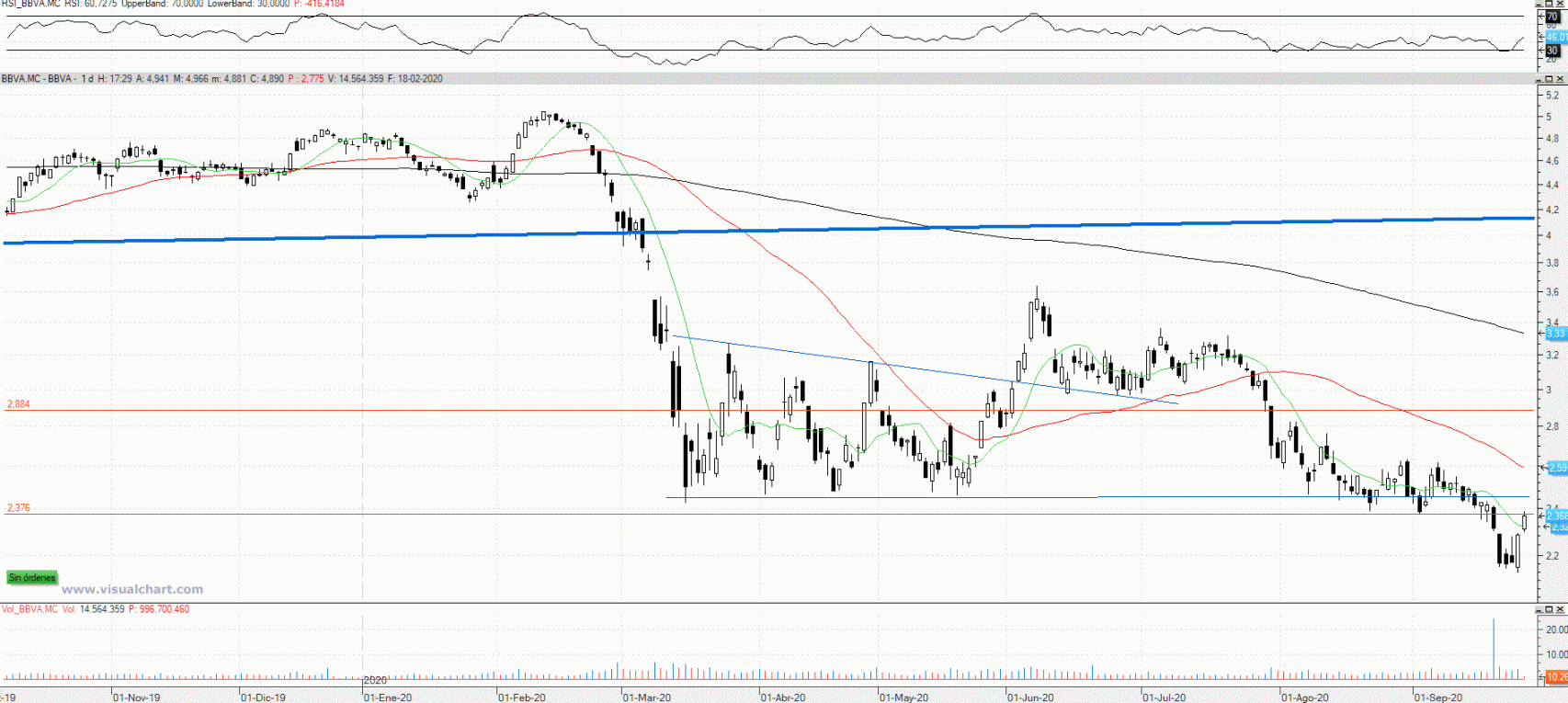Screen dimensions: 1568x703
Task: Select the 2,884 red horizontal level label
Action: (x=18, y=404)
